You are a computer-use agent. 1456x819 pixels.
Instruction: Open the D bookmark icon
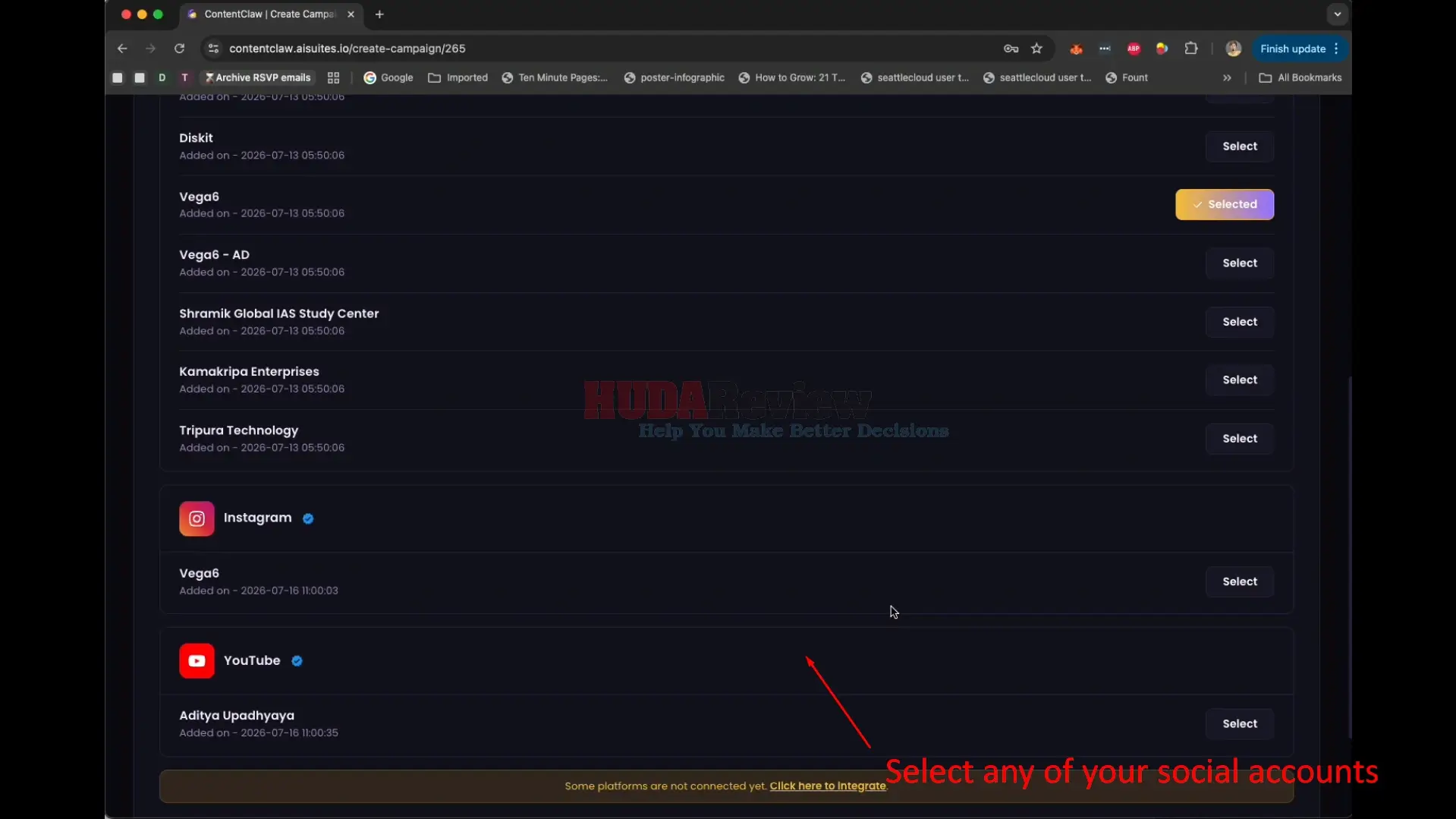[x=162, y=77]
